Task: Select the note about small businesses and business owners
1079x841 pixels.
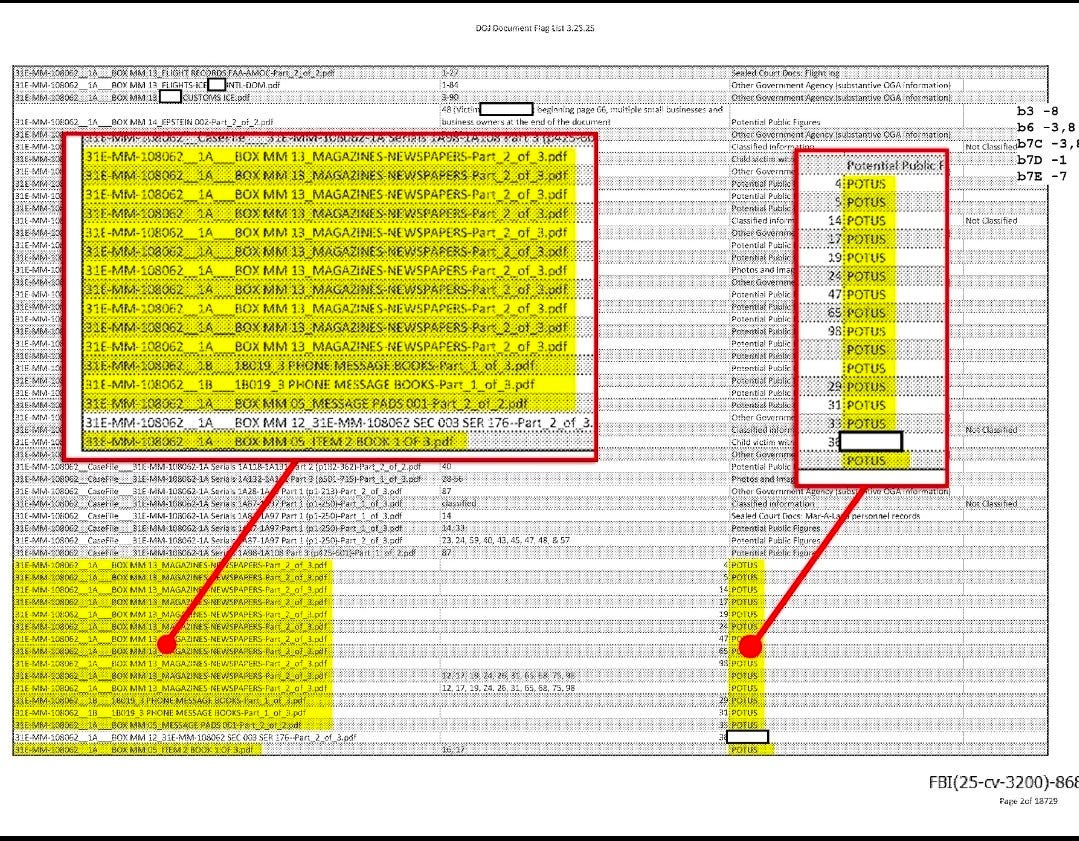Action: point(582,116)
